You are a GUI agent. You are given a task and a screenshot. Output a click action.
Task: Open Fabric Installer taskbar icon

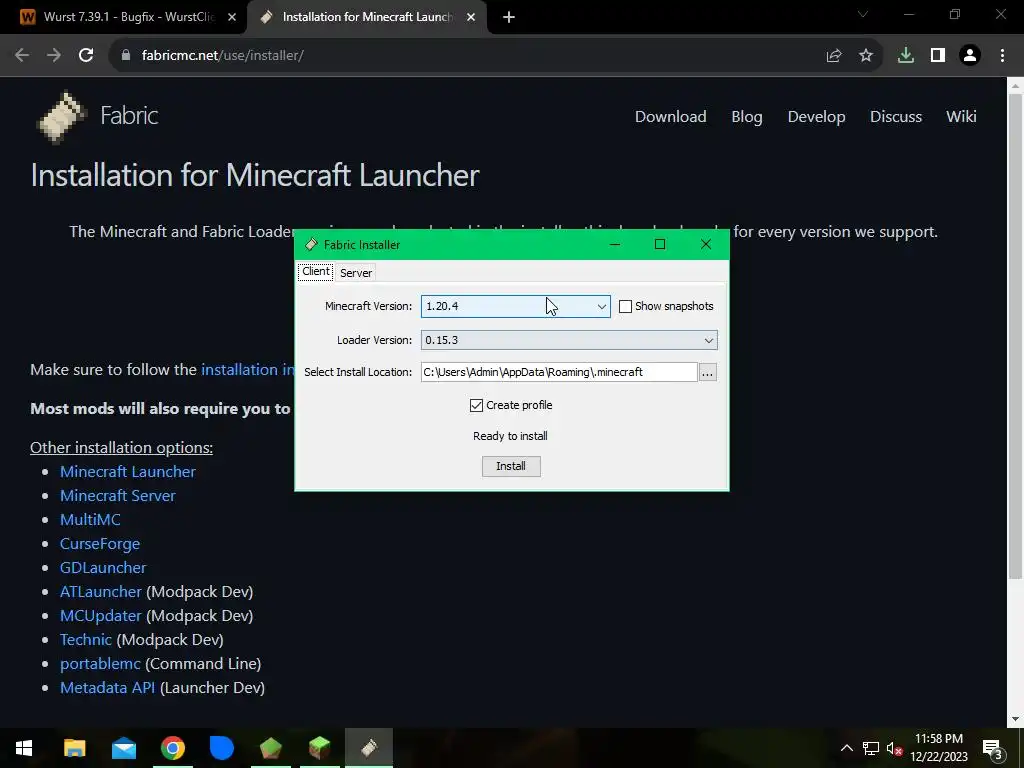[x=368, y=748]
